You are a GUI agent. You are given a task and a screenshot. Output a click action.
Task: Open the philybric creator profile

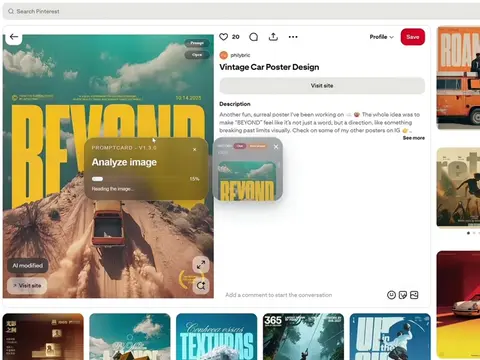(235, 55)
